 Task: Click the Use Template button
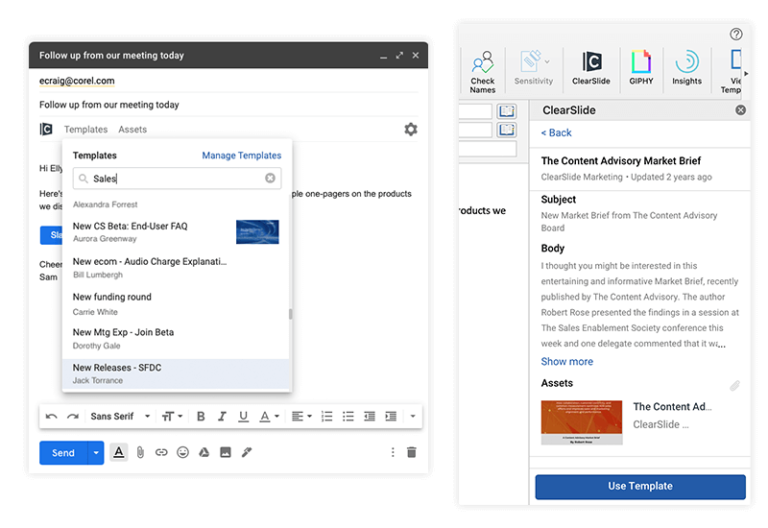[640, 486]
